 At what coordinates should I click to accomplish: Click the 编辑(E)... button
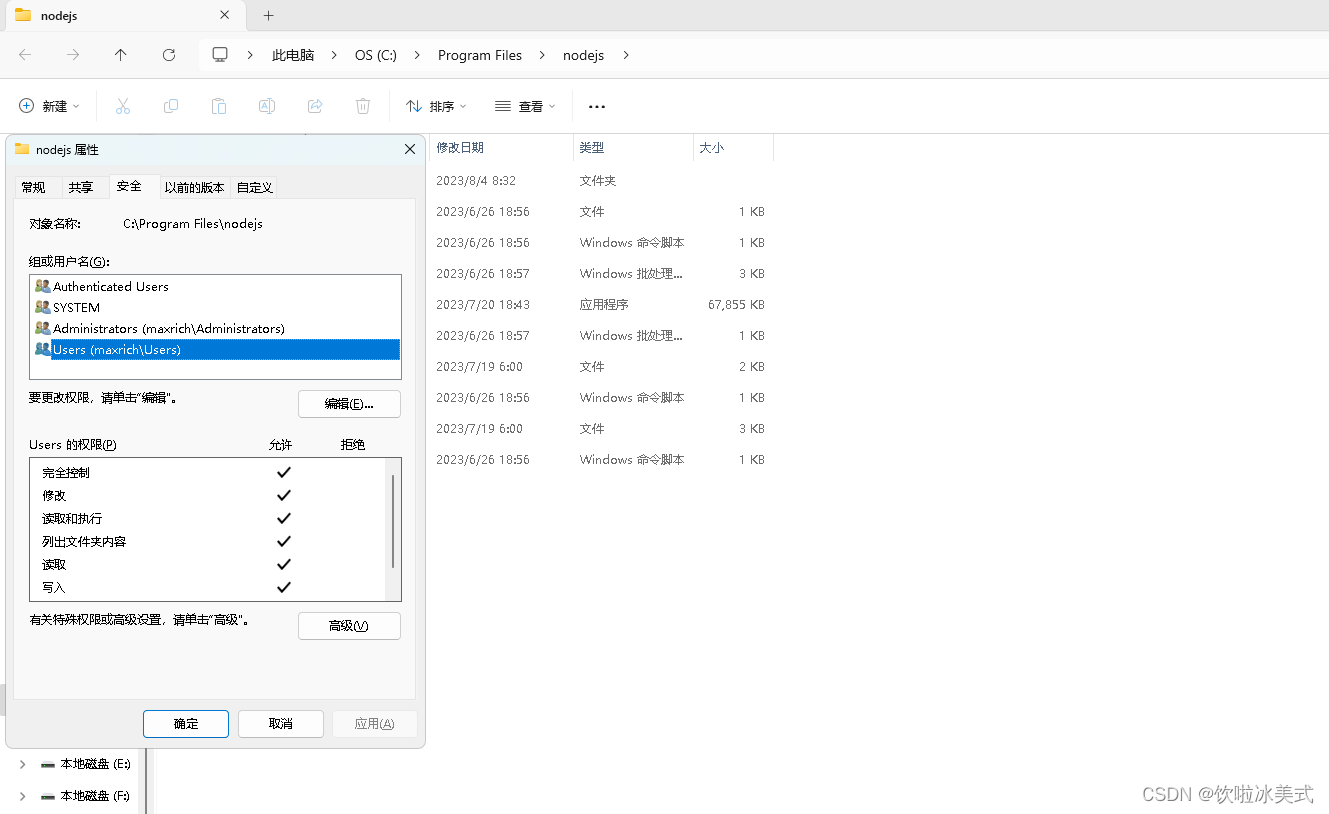(349, 404)
